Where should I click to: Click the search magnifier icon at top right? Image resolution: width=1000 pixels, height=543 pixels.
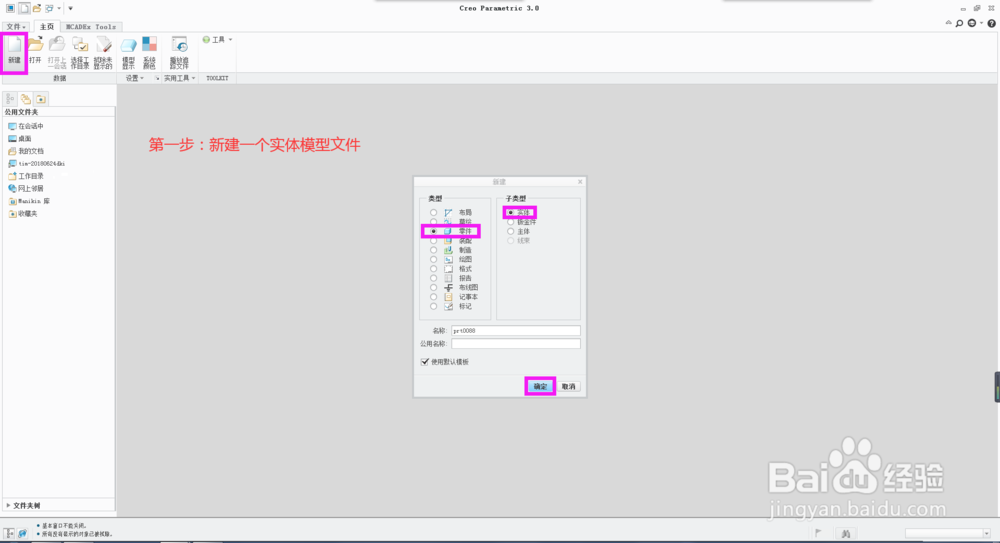tap(959, 24)
